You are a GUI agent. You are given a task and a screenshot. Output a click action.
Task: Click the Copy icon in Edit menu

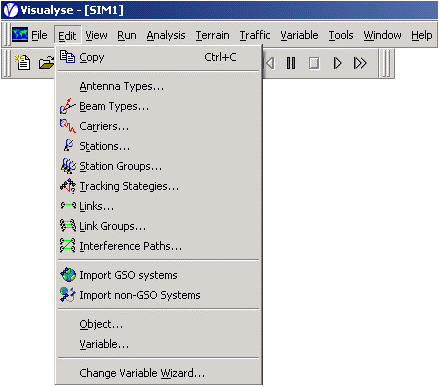pos(67,57)
